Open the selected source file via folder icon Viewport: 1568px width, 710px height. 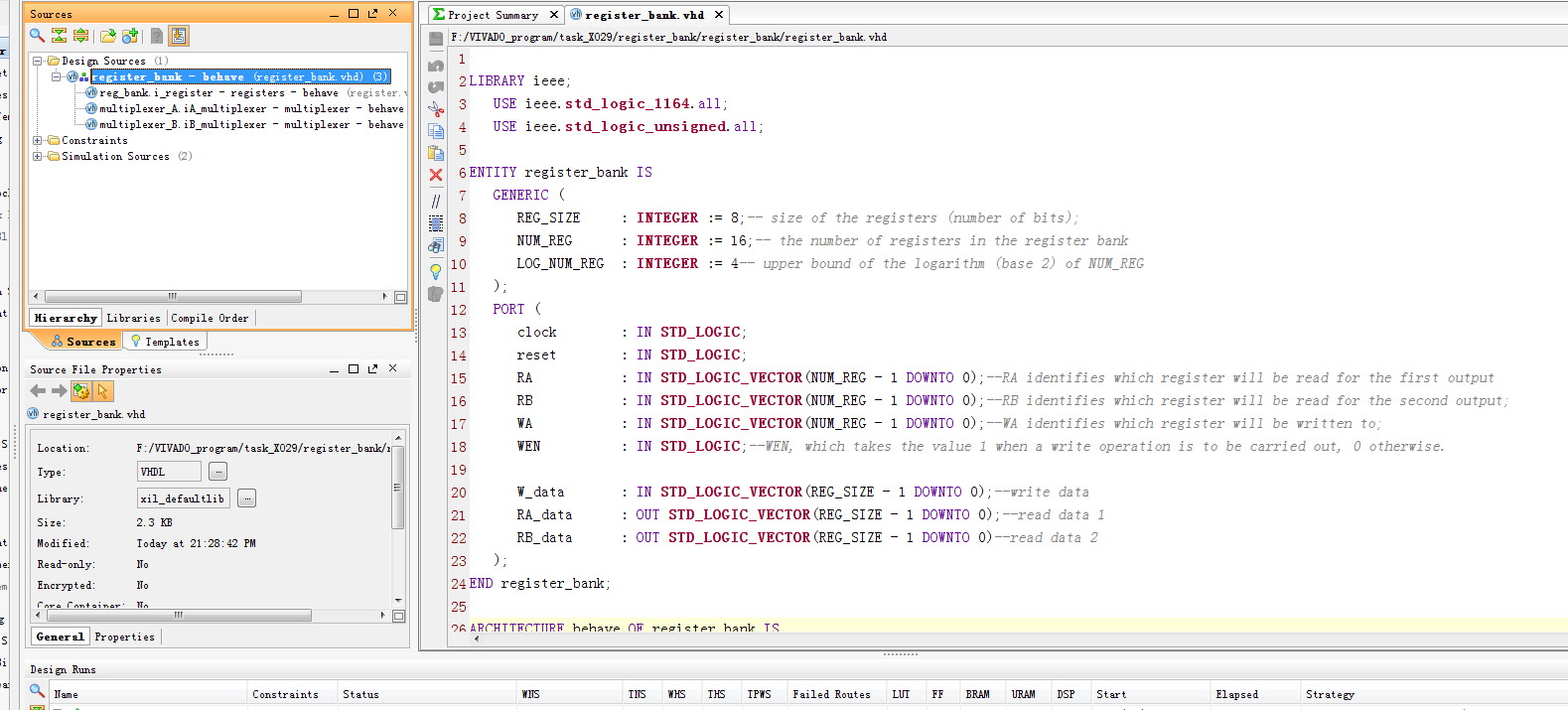tap(107, 36)
